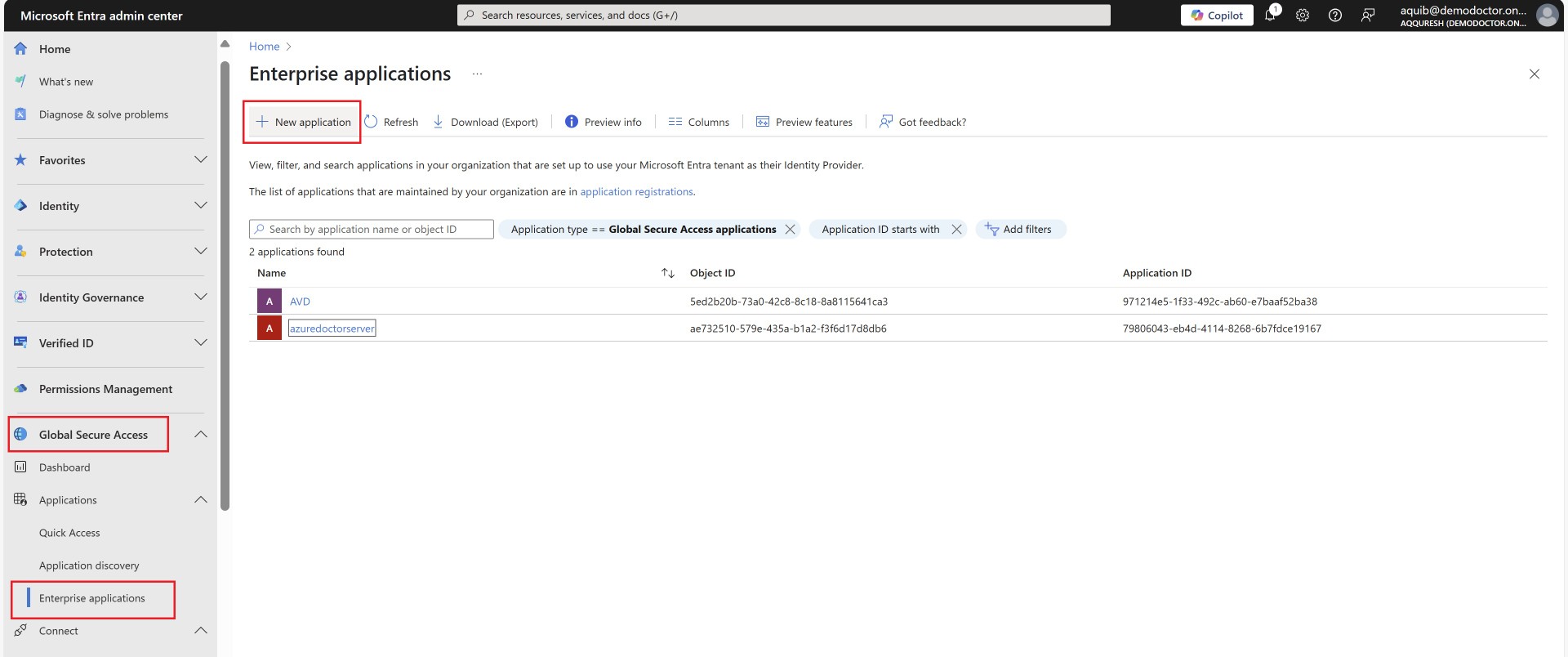Click the feedback person icon in header
Screen dimensions: 1568x657
click(1368, 16)
